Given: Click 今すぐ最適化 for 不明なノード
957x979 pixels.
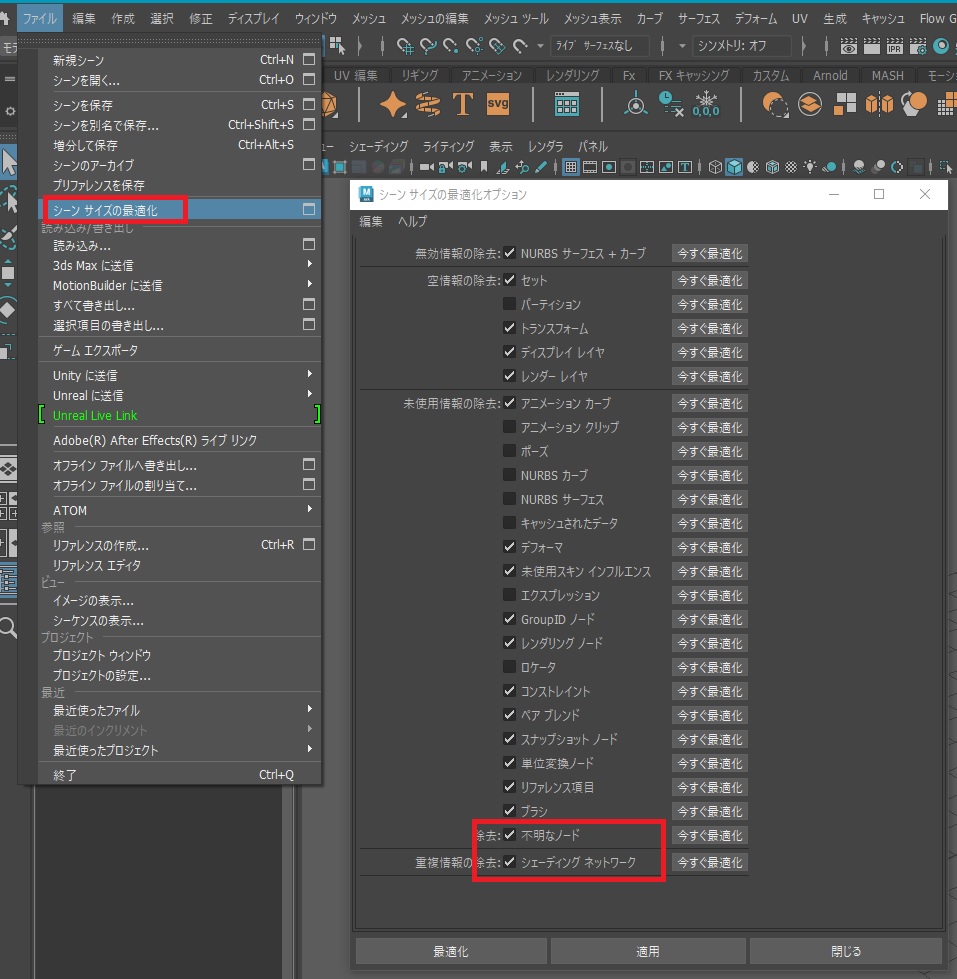Looking at the screenshot, I should (710, 835).
